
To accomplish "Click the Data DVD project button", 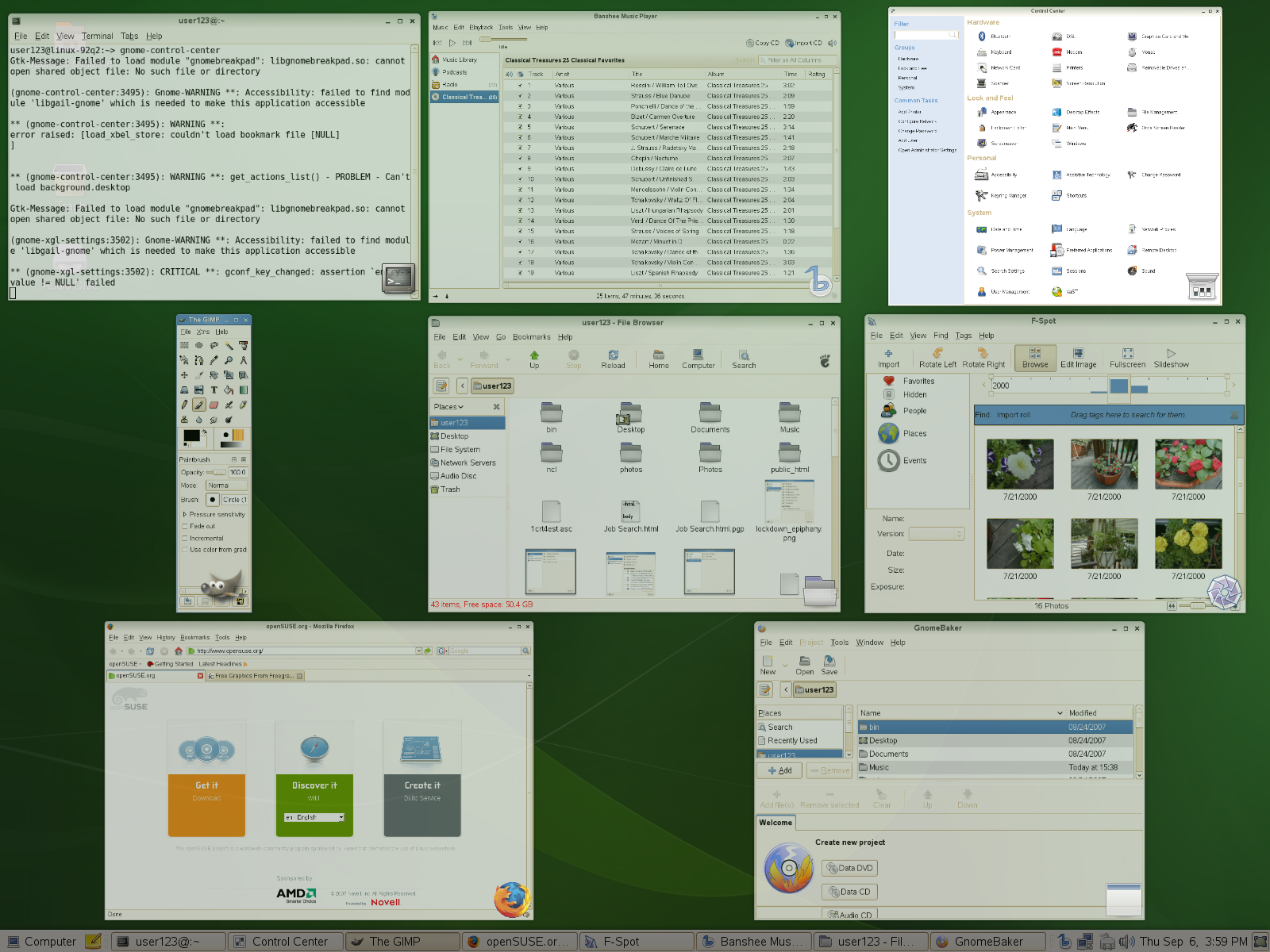I will click(849, 868).
